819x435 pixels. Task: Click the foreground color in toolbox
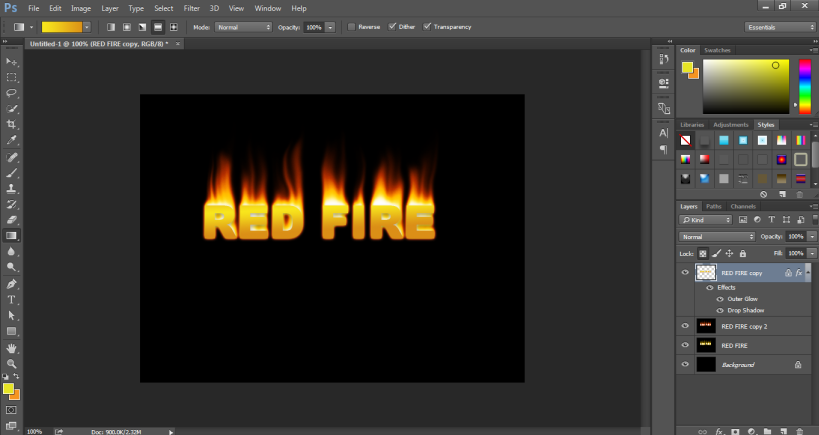(8, 389)
